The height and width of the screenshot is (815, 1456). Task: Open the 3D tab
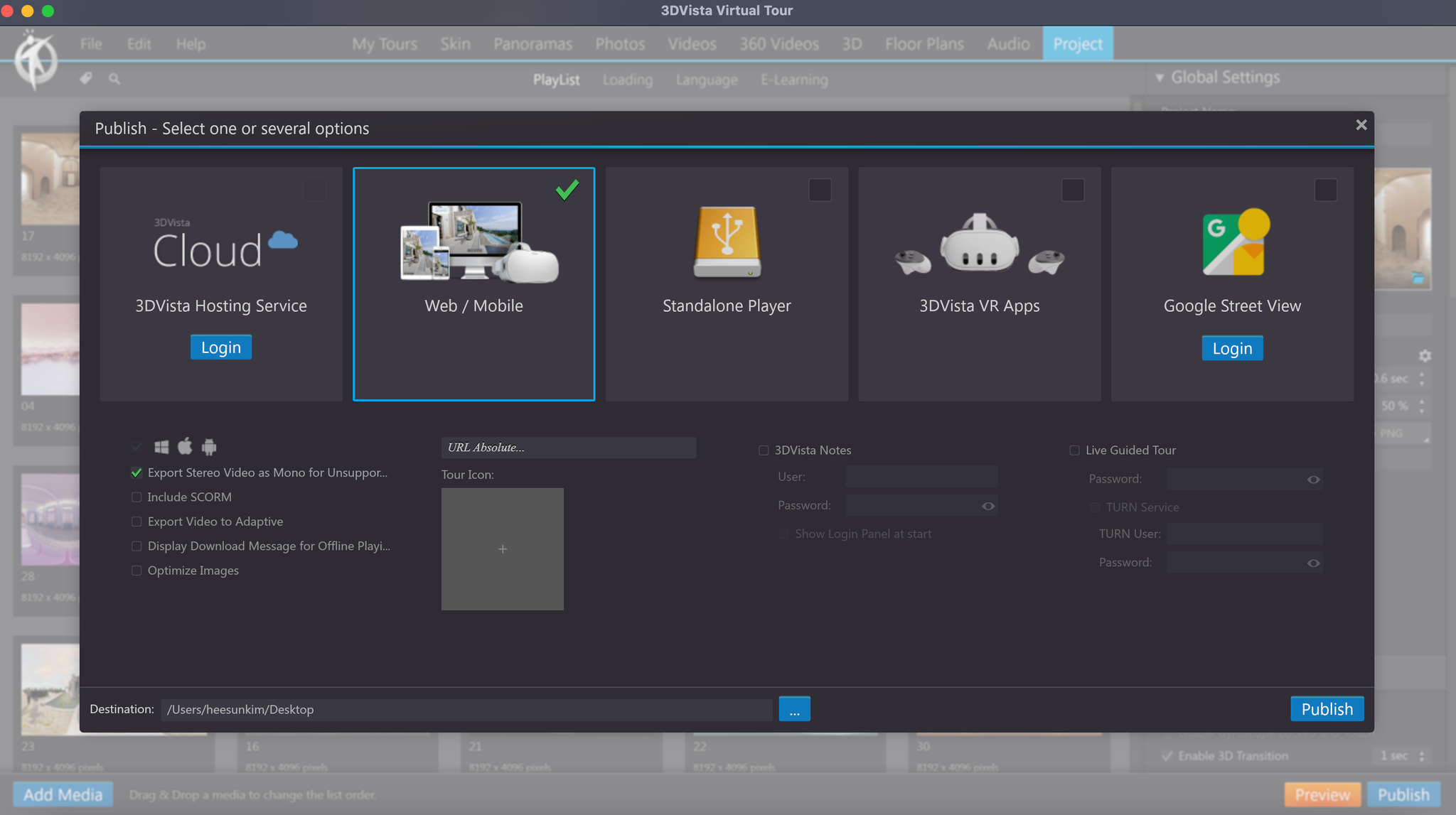tap(852, 44)
